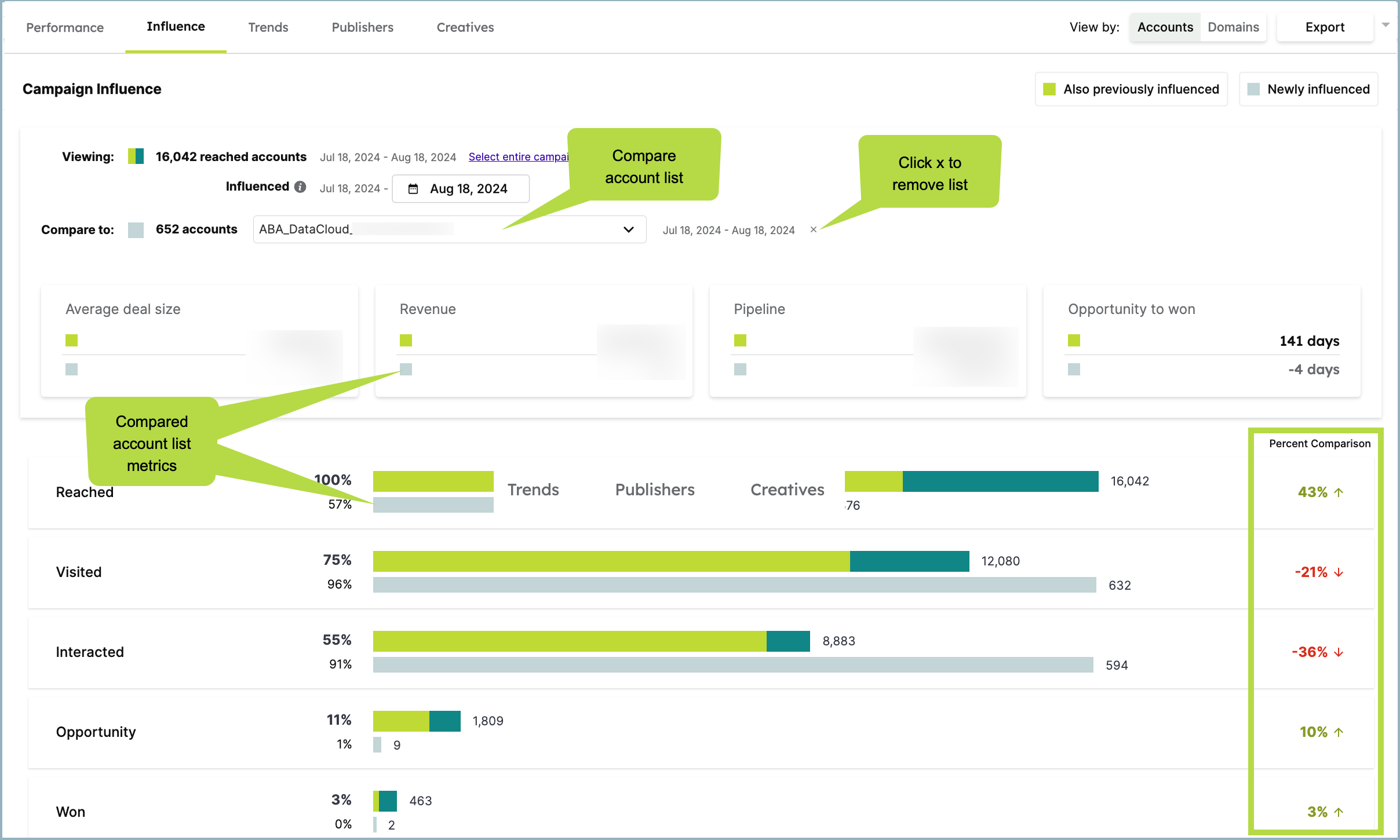Screen dimensions: 1400x840
Task: Click the 1,809 opportunity count
Action: 488,721
